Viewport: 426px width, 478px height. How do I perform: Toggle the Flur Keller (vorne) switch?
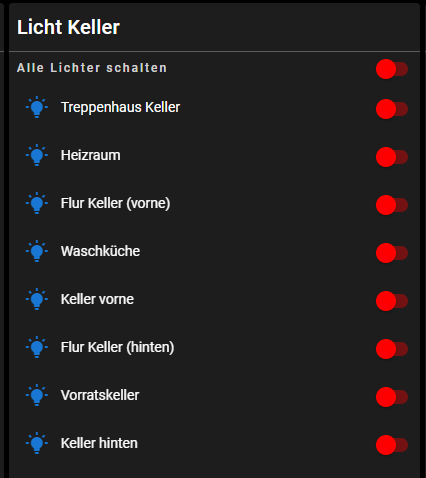click(392, 205)
